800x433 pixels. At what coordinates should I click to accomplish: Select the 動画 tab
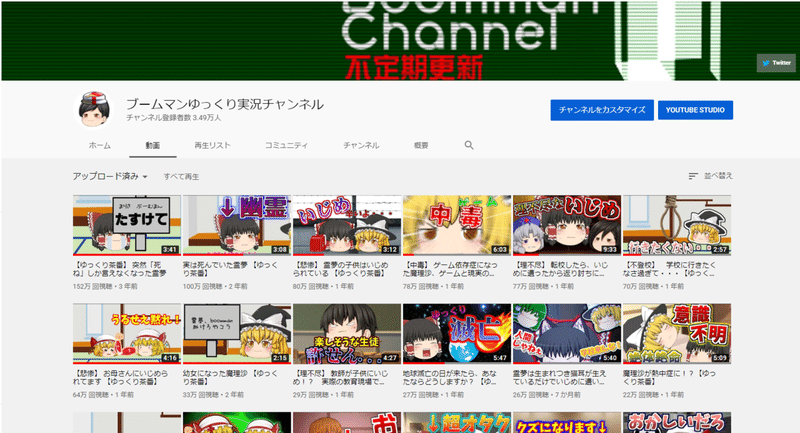[x=153, y=145]
